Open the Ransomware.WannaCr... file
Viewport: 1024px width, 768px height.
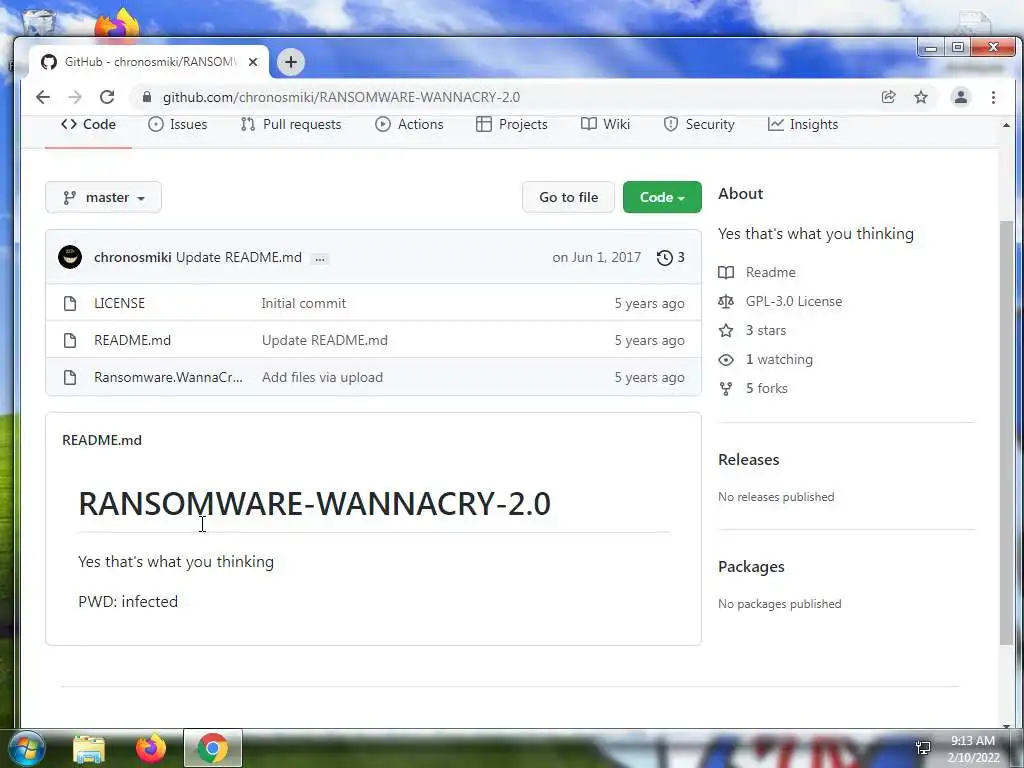pyautogui.click(x=168, y=377)
